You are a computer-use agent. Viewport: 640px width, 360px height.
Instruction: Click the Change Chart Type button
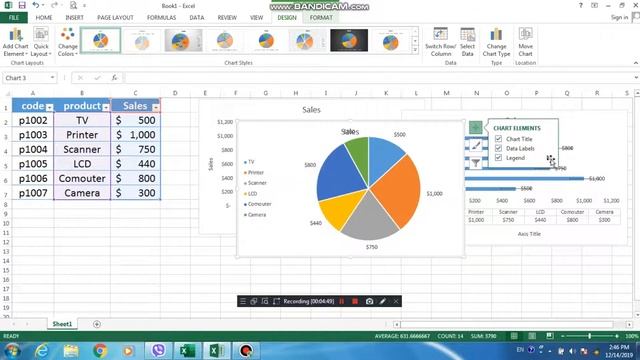click(x=496, y=42)
